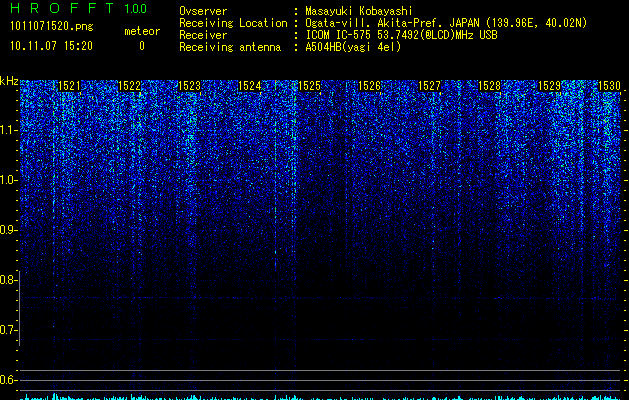The height and width of the screenshot is (400, 629).
Task: Click the 1522 time marker
Action: [x=130, y=86]
